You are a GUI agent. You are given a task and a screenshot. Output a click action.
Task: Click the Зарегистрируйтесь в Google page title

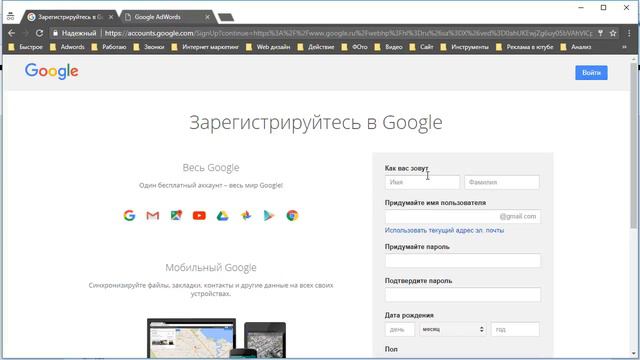pyautogui.click(x=316, y=122)
